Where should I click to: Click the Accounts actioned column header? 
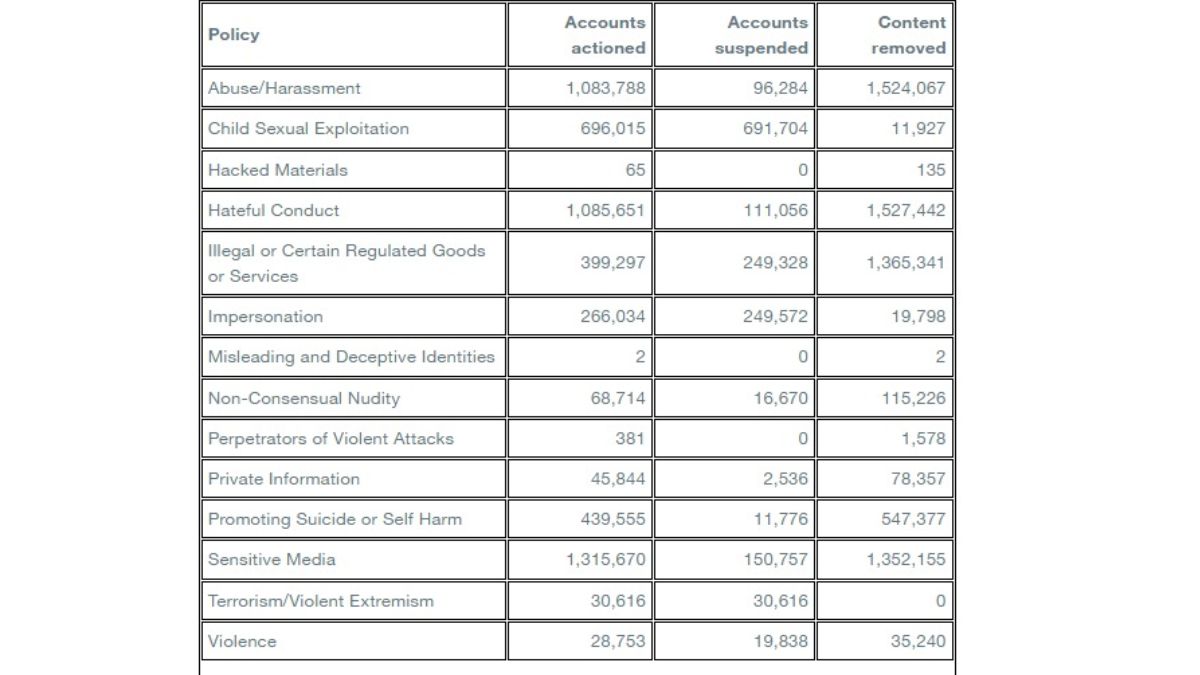click(605, 35)
